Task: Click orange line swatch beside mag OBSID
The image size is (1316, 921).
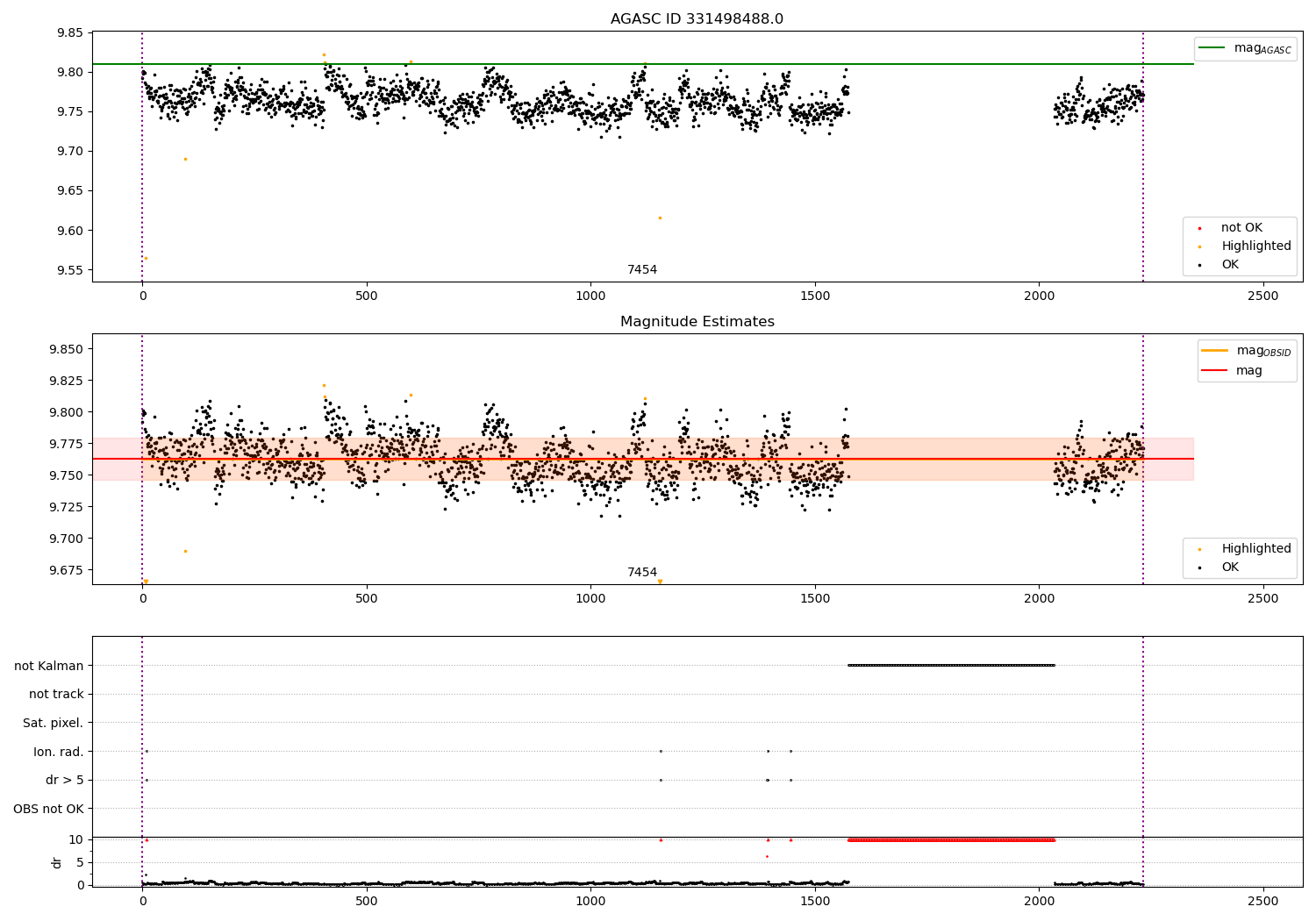Action: (1215, 351)
